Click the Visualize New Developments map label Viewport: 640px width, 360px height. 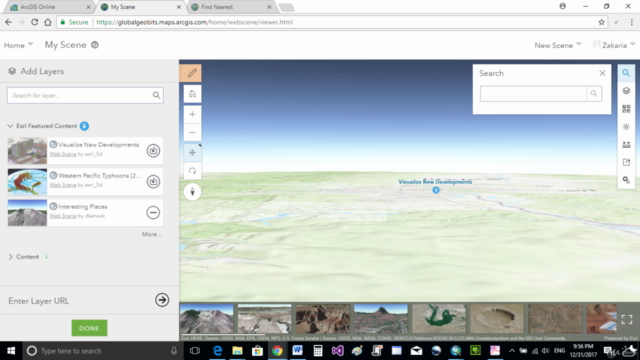tap(435, 182)
